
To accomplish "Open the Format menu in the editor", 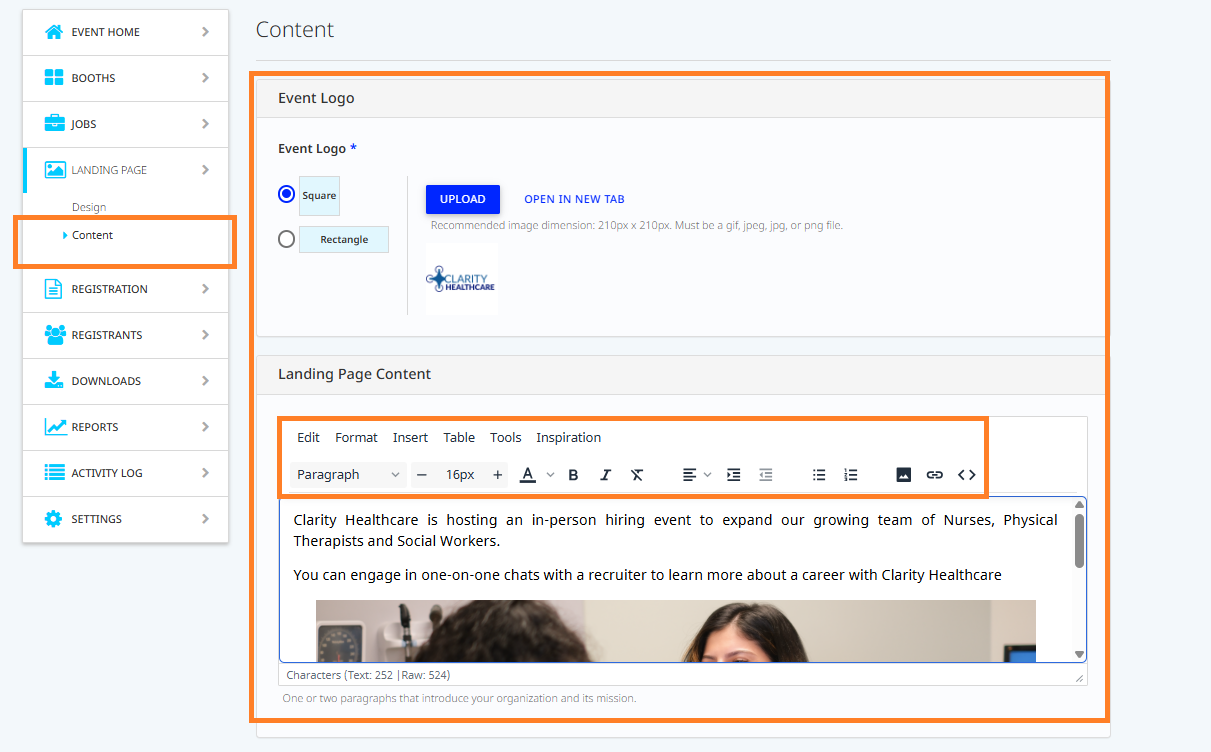I will 356,438.
